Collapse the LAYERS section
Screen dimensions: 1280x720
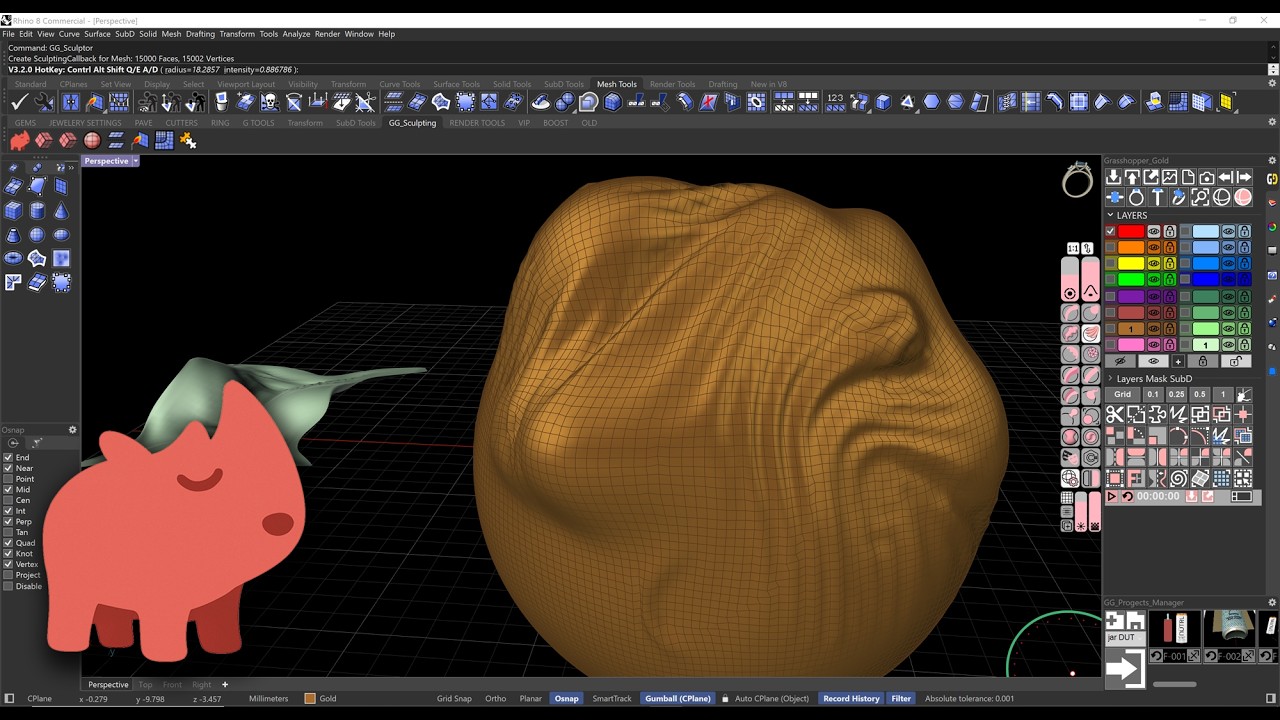tap(1110, 215)
